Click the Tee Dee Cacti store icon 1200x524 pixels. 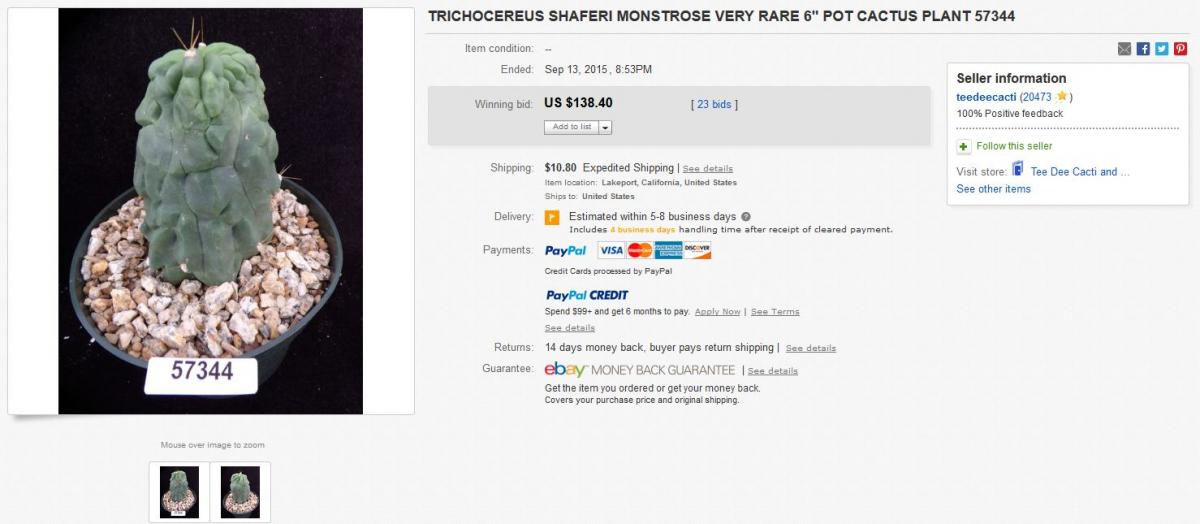click(x=1018, y=170)
